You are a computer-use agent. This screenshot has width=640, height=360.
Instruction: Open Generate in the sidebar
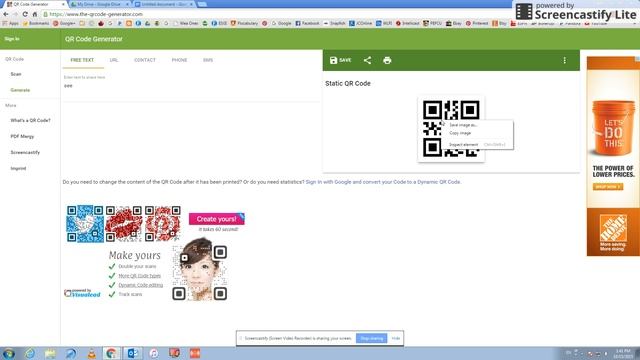(20, 90)
